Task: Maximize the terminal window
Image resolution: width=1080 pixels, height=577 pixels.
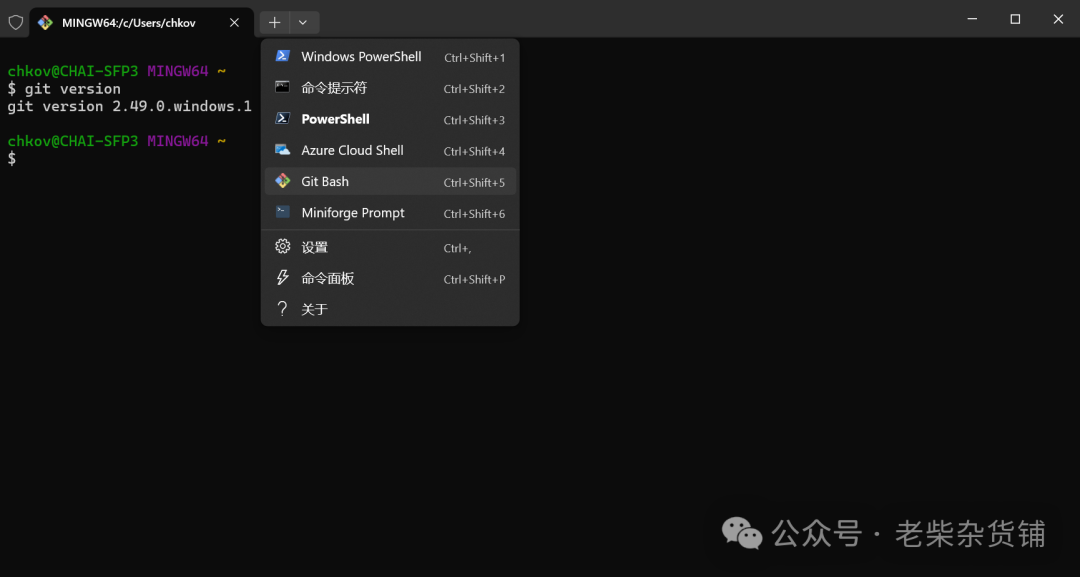Action: [x=1015, y=19]
